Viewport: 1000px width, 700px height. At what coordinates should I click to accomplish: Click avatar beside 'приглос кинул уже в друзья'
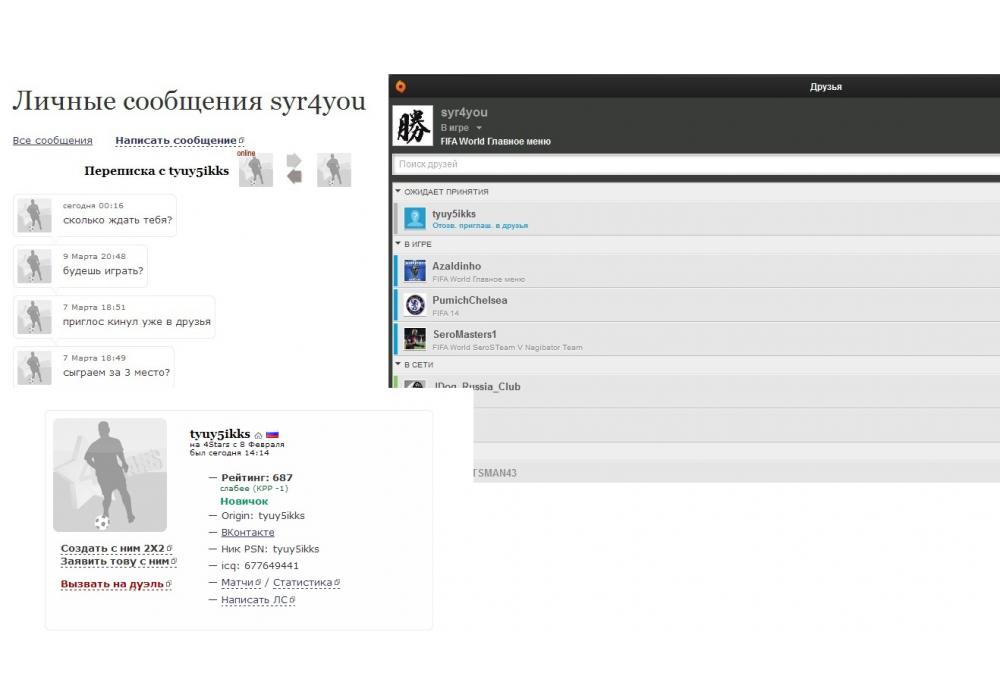click(34, 317)
